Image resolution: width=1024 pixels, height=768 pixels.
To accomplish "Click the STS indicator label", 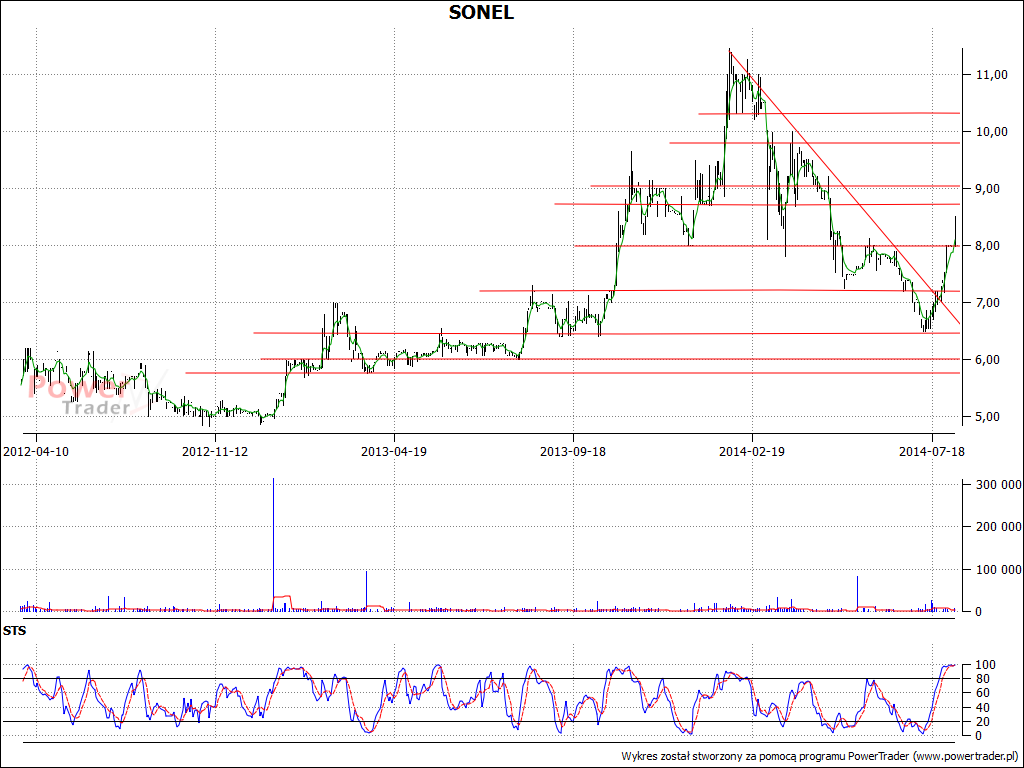I will click(14, 632).
